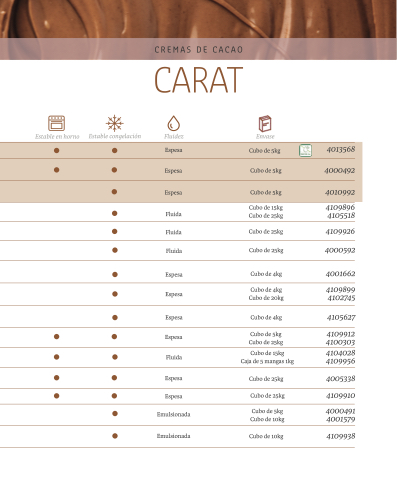Click the Fluidez column label
The image size is (397, 480).
[x=174, y=136]
